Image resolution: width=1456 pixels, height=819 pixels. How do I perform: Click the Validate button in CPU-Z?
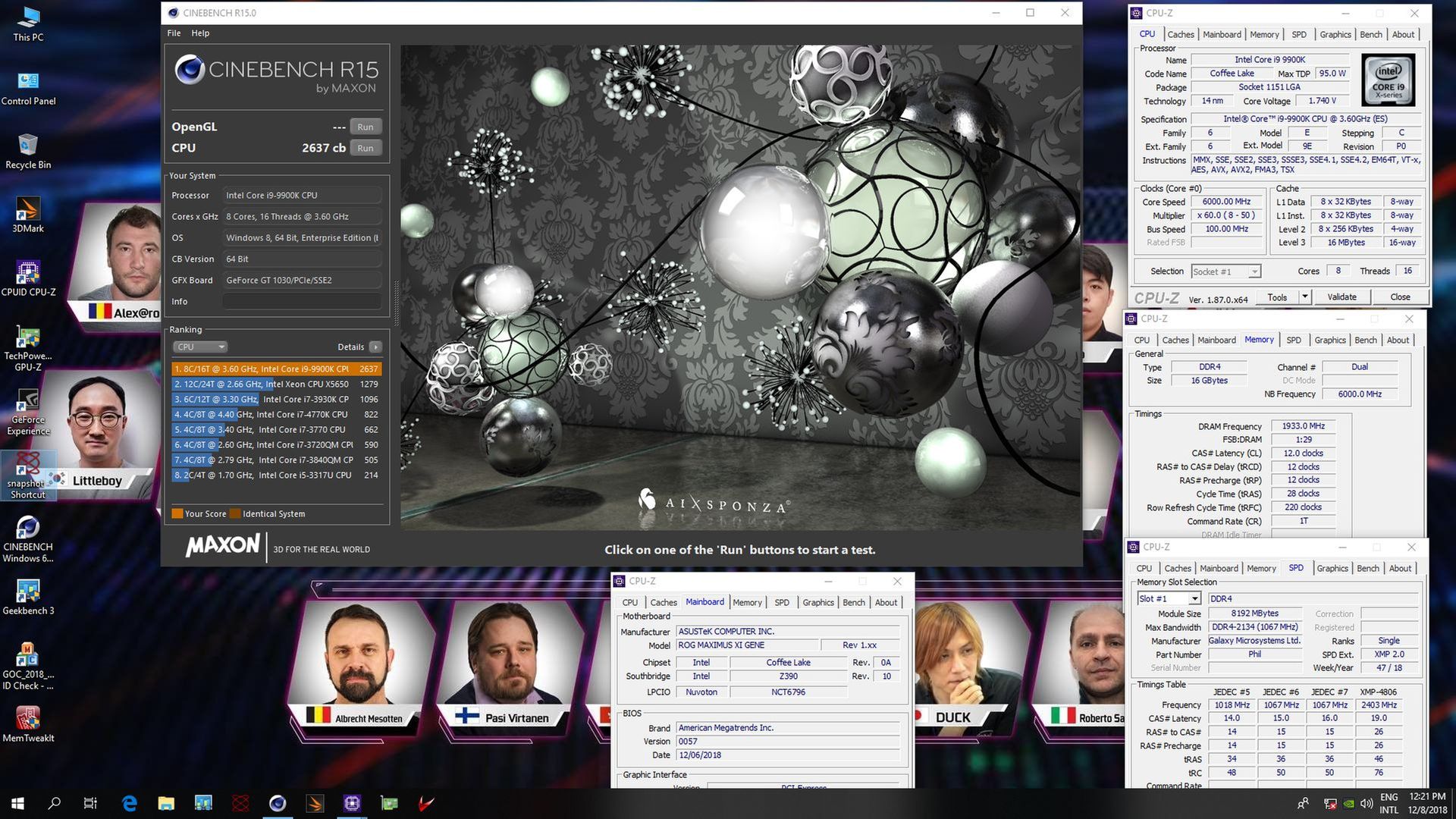point(1341,297)
